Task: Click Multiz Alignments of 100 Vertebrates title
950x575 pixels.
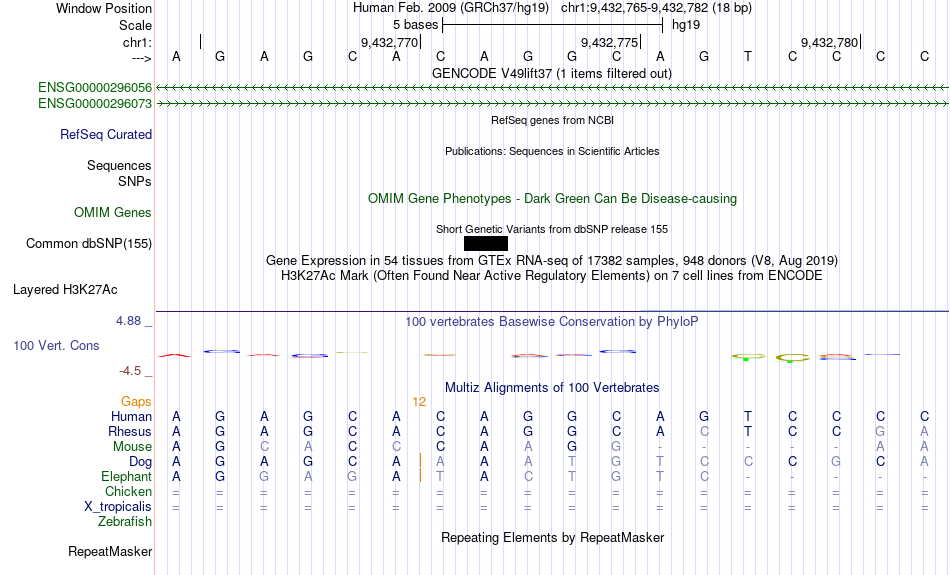Action: pos(552,387)
